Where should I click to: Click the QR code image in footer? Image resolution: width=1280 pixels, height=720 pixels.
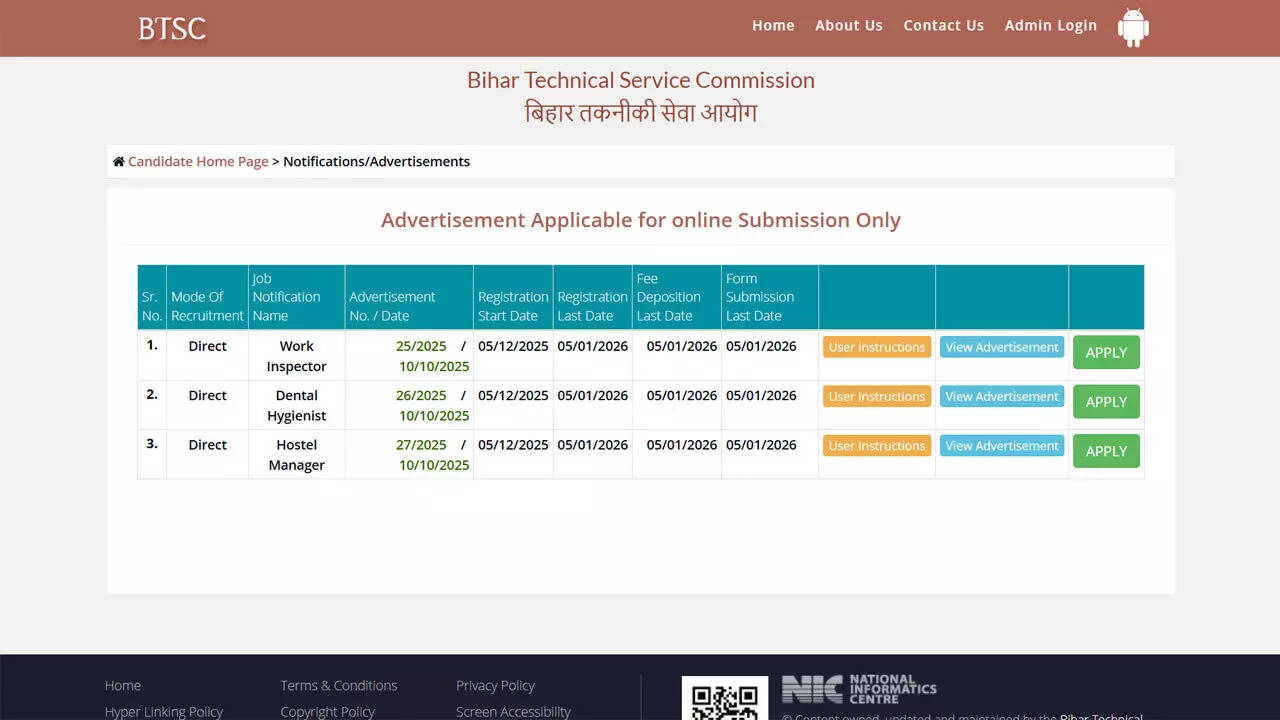click(x=724, y=700)
